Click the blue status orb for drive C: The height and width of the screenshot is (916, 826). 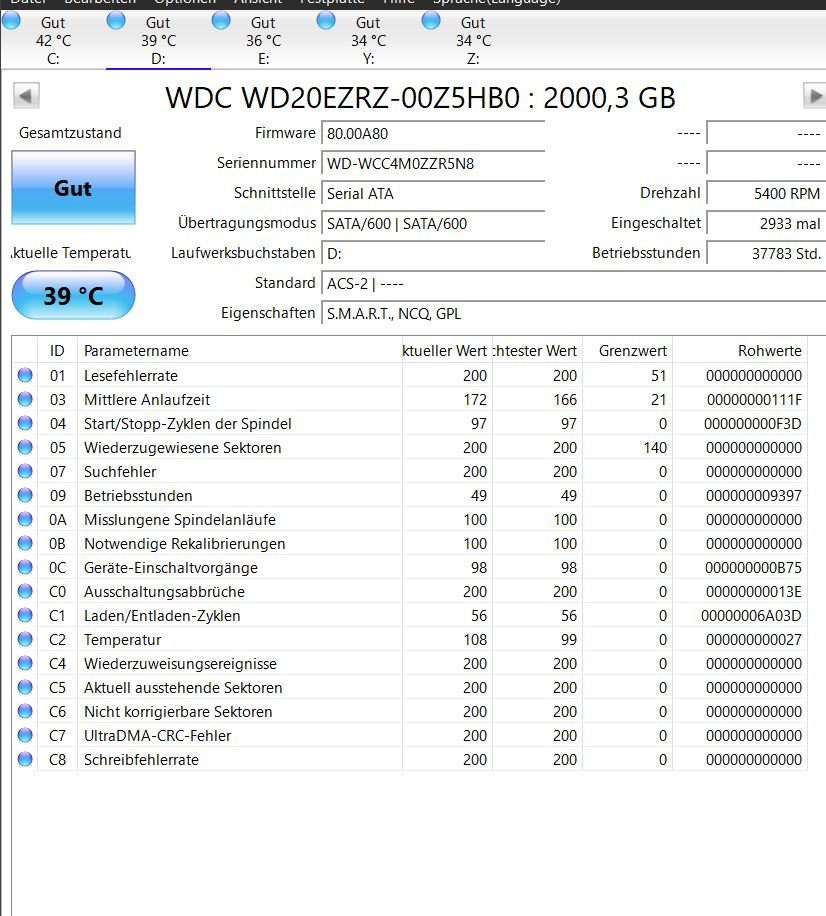click(11, 20)
